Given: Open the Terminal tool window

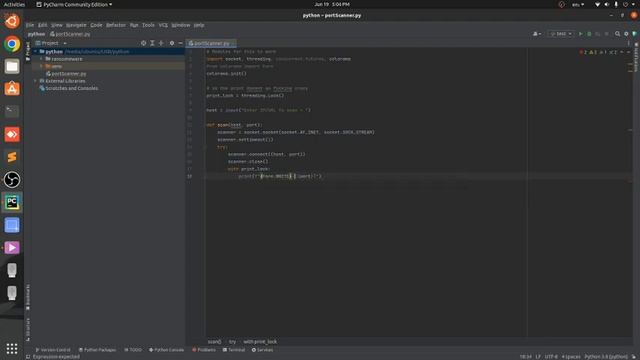Looking at the screenshot, I should [234, 350].
